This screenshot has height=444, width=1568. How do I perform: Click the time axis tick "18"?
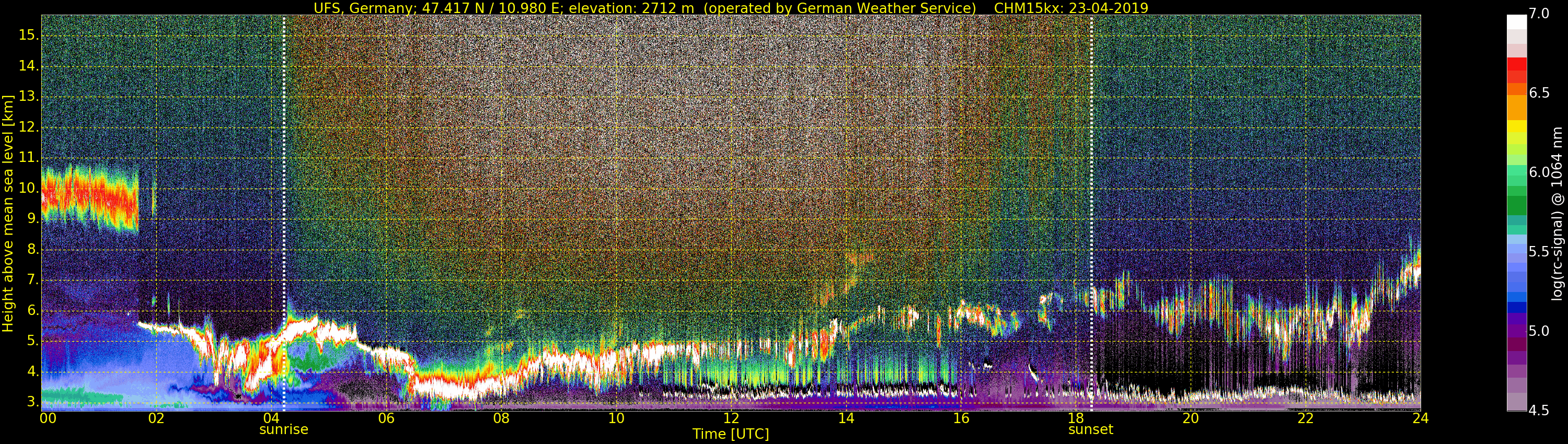pos(1076,418)
